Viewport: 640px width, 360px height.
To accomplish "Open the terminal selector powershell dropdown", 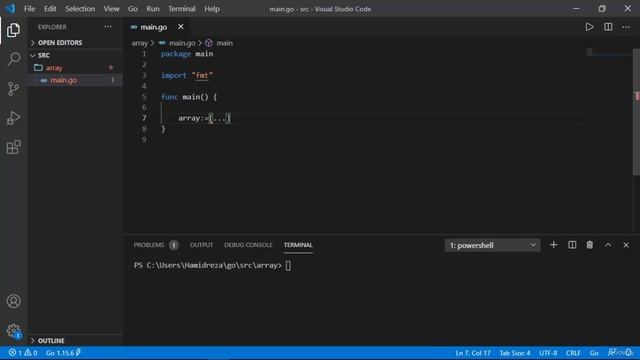I will pos(492,245).
